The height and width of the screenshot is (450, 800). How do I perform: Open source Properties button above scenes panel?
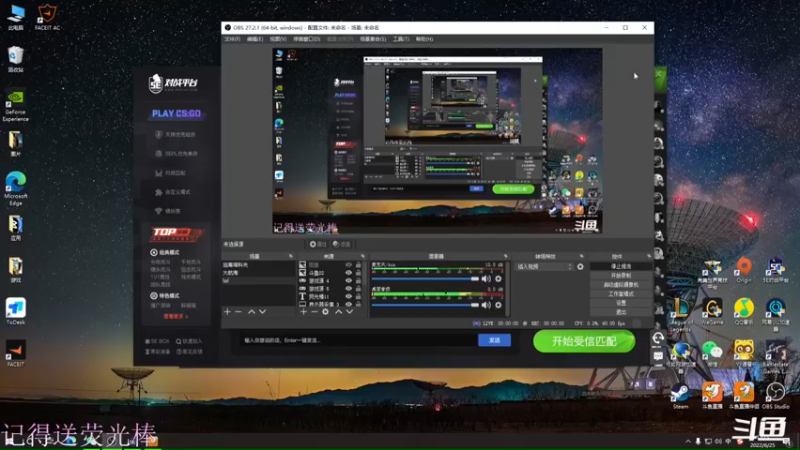click(318, 244)
